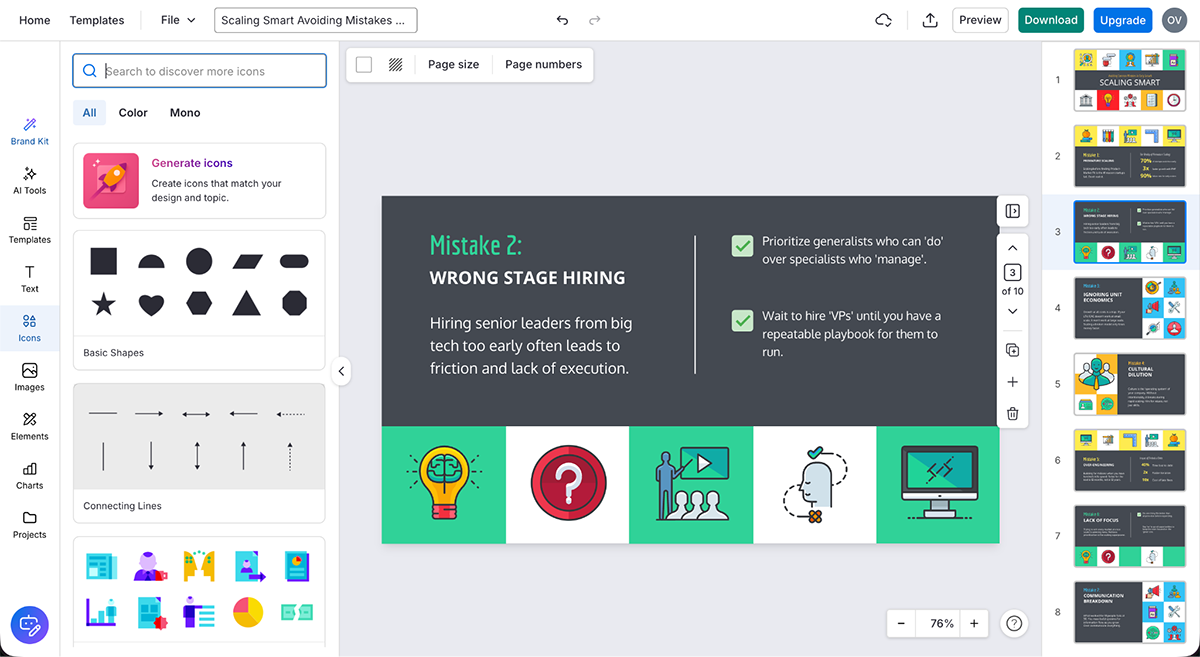
Task: Open the Templates top menu item
Action: coord(97,20)
